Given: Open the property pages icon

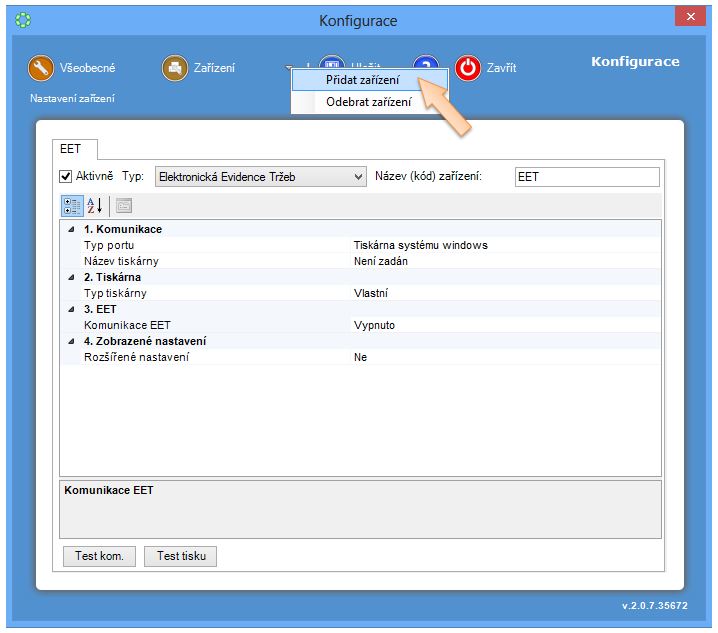Looking at the screenshot, I should tap(123, 206).
